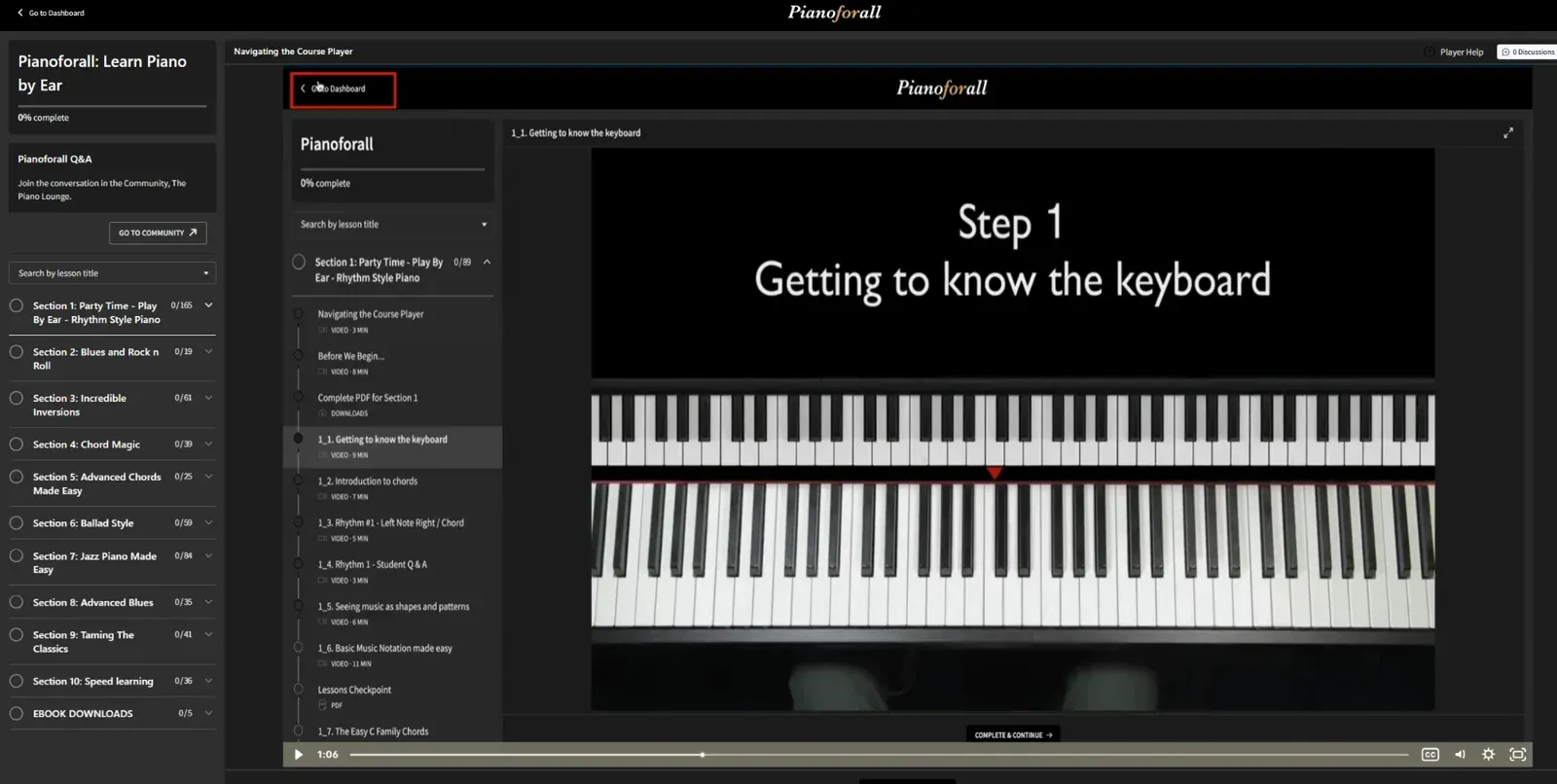Open the 0 Discussions panel
1557x784 pixels.
[1528, 53]
